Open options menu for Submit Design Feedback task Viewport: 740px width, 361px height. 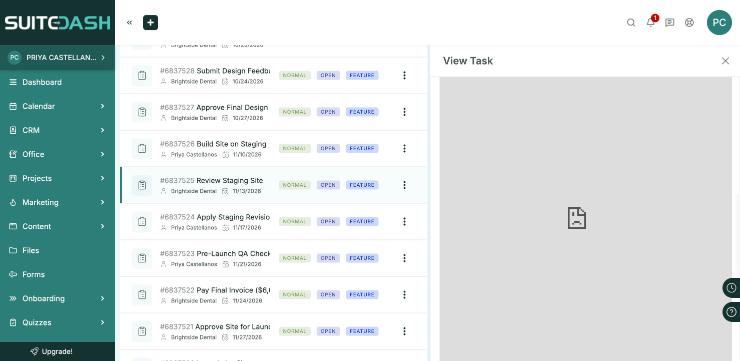pyautogui.click(x=404, y=75)
